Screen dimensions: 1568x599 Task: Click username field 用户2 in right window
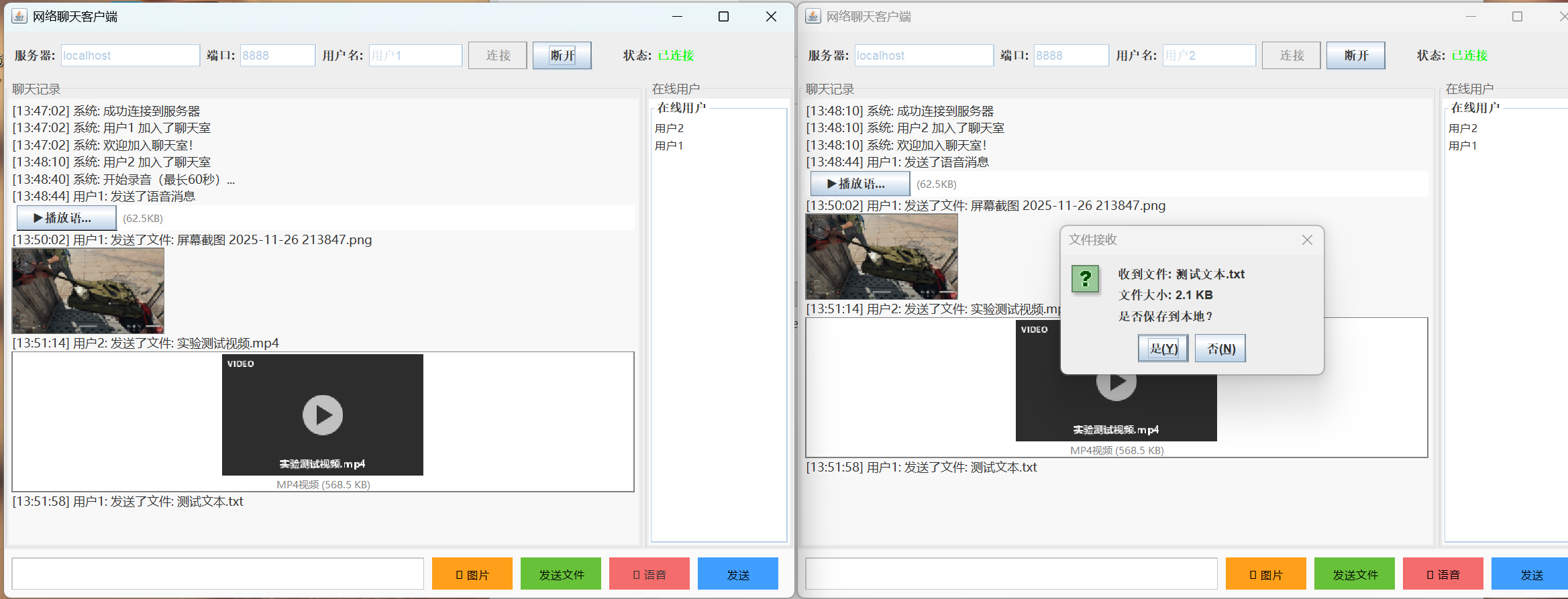coord(1209,56)
